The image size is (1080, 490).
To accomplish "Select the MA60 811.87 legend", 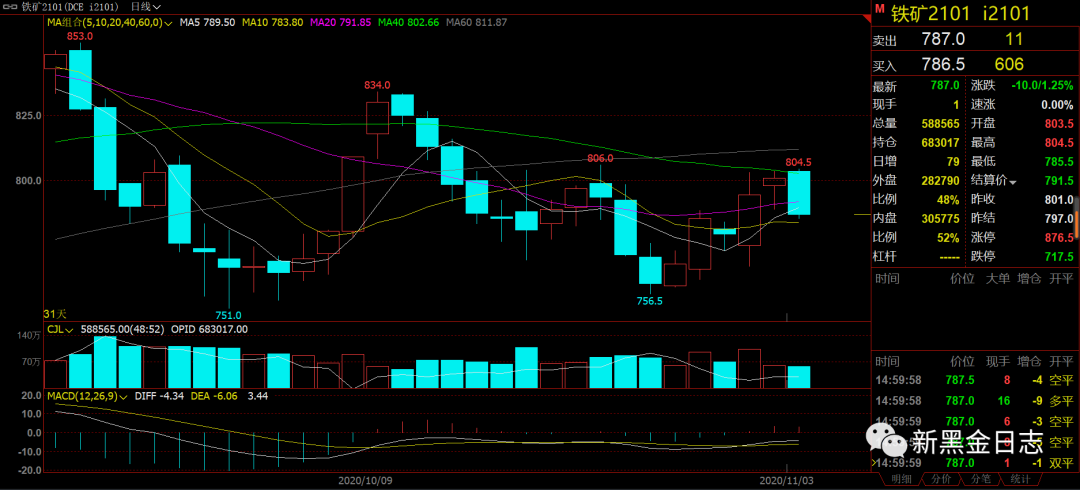I will (477, 22).
